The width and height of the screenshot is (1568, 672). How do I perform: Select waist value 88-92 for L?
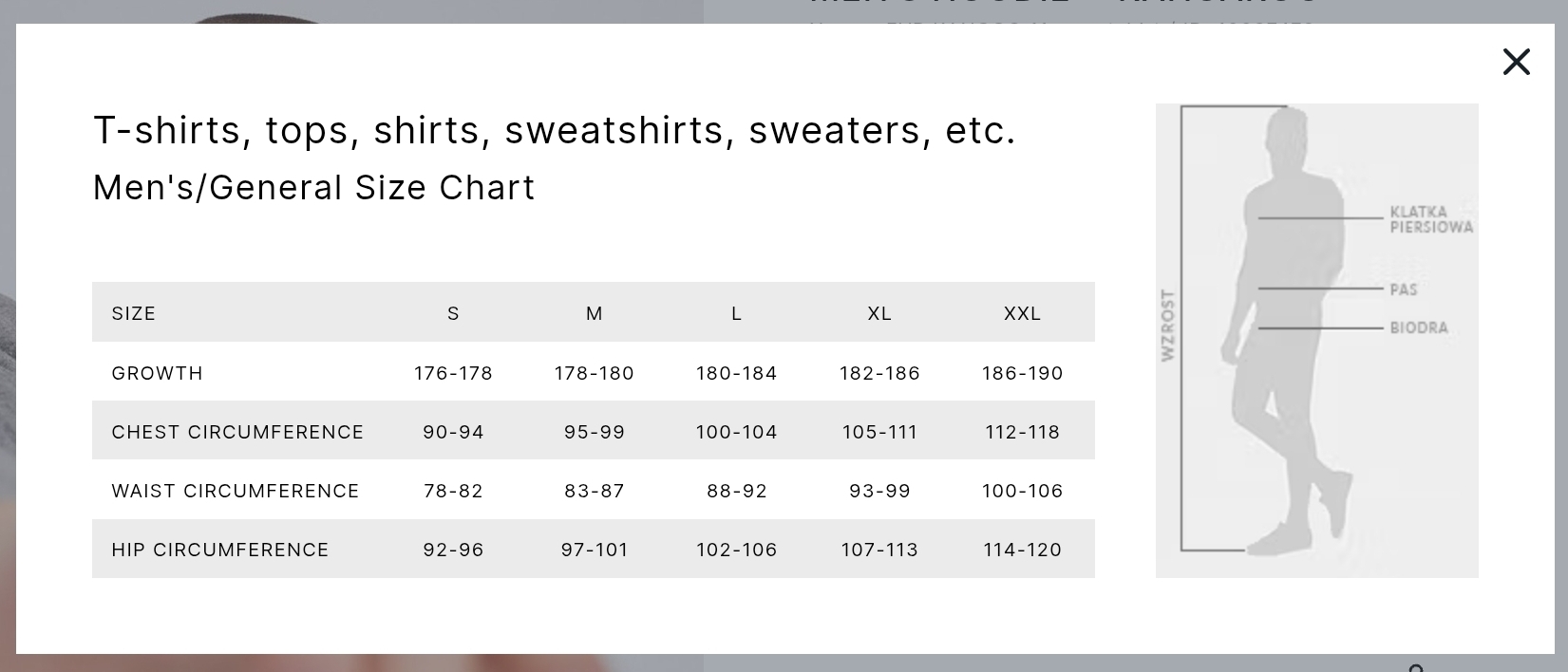[737, 491]
